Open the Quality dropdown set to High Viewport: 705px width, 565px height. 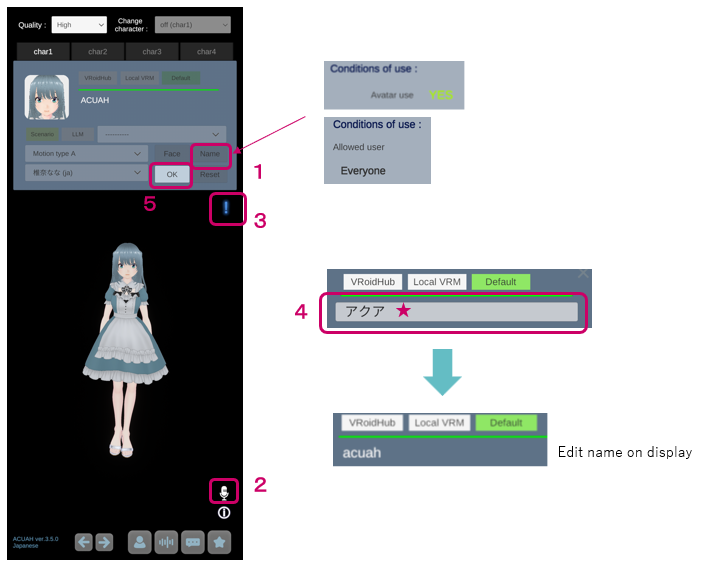[79, 25]
